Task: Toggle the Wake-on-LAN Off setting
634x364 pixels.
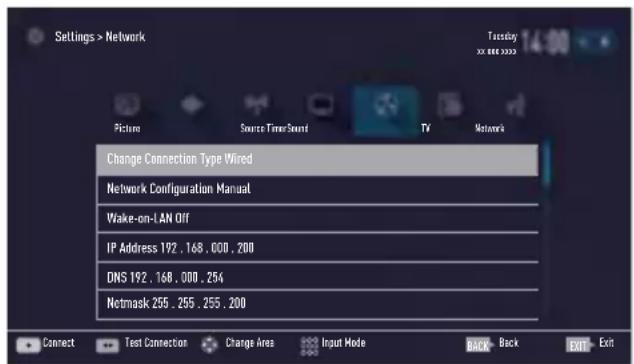Action: tap(317, 219)
